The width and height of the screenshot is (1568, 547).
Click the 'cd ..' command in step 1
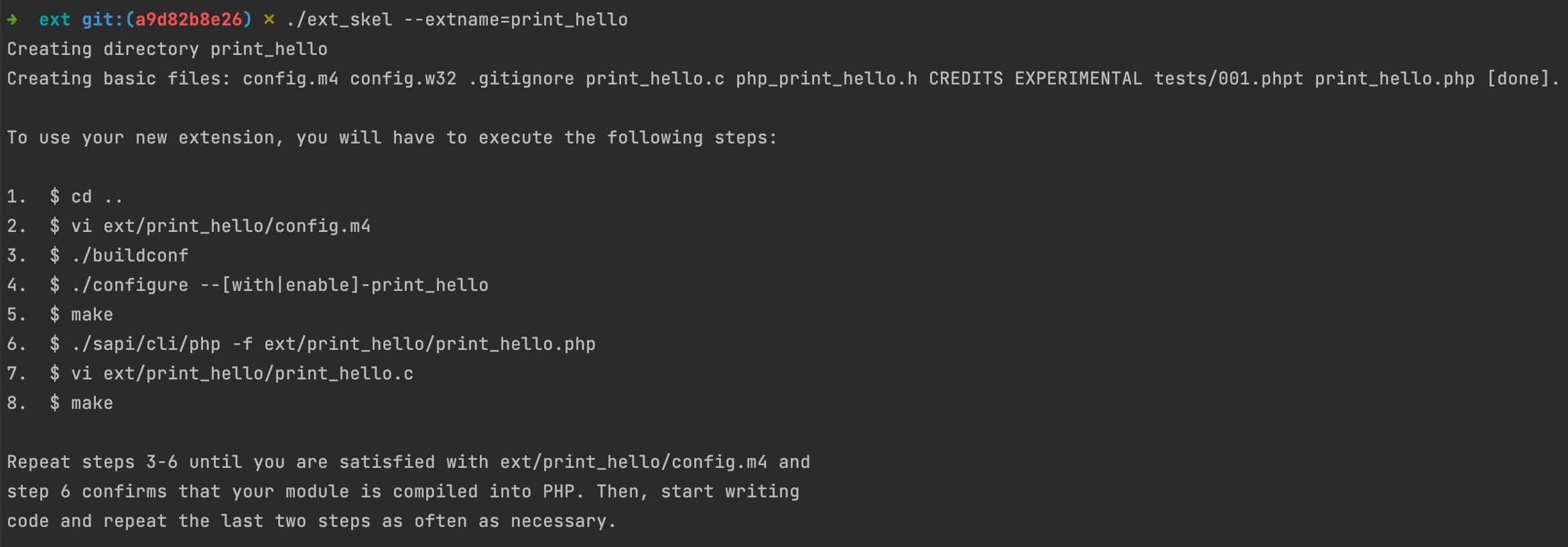97,196
